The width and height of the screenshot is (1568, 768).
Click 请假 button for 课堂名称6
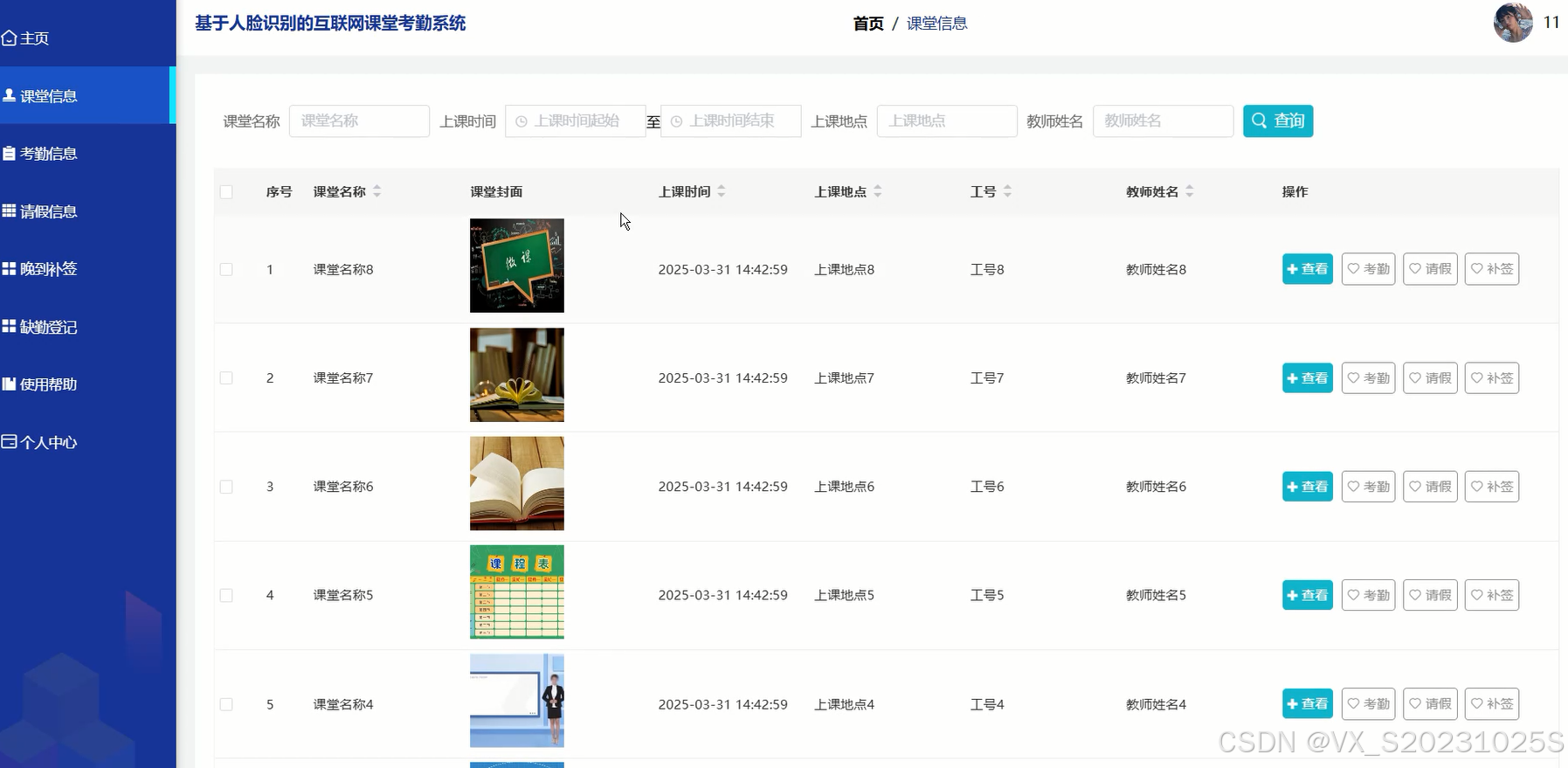click(x=1430, y=487)
